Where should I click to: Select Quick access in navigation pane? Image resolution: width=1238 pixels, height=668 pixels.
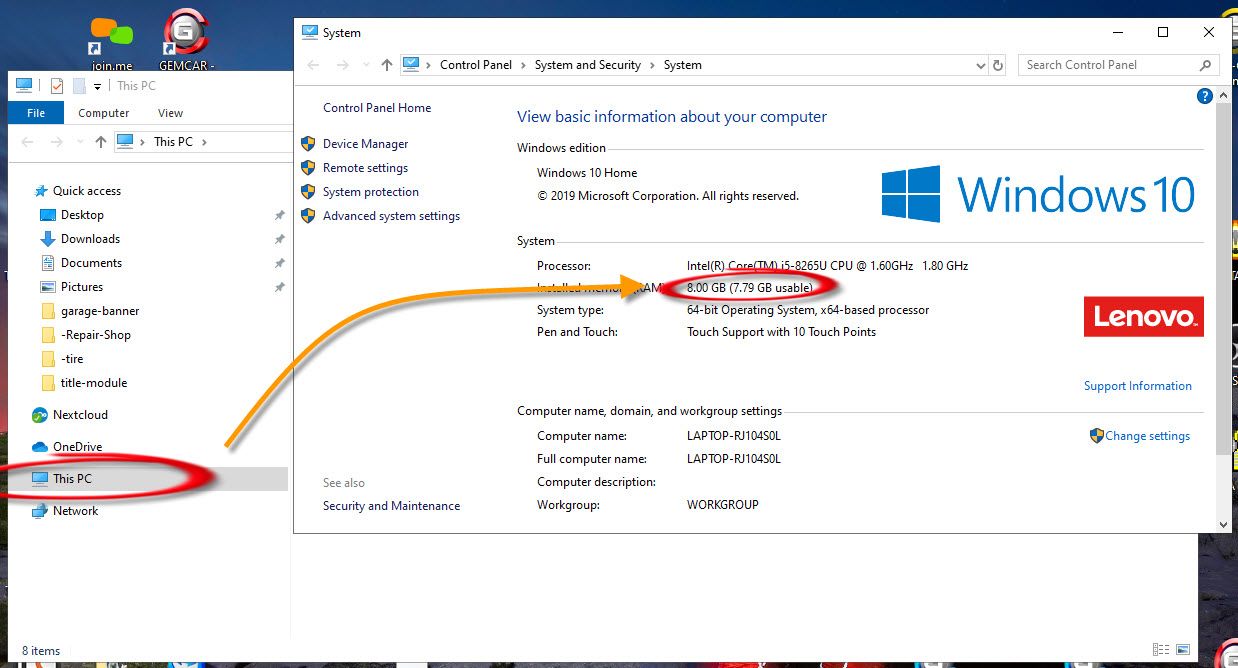[x=87, y=191]
